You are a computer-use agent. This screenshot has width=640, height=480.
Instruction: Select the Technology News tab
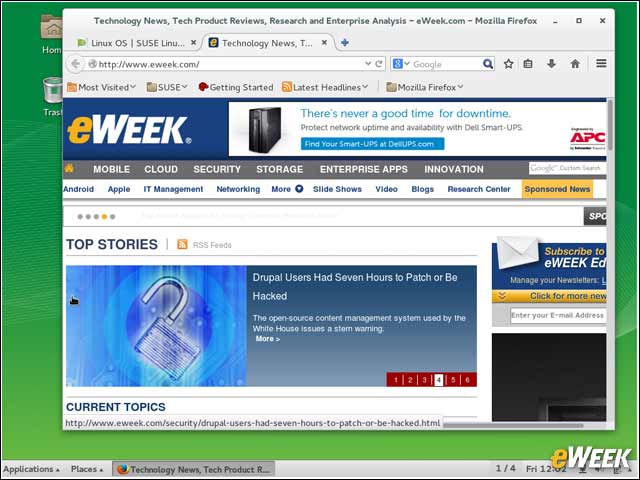[267, 43]
